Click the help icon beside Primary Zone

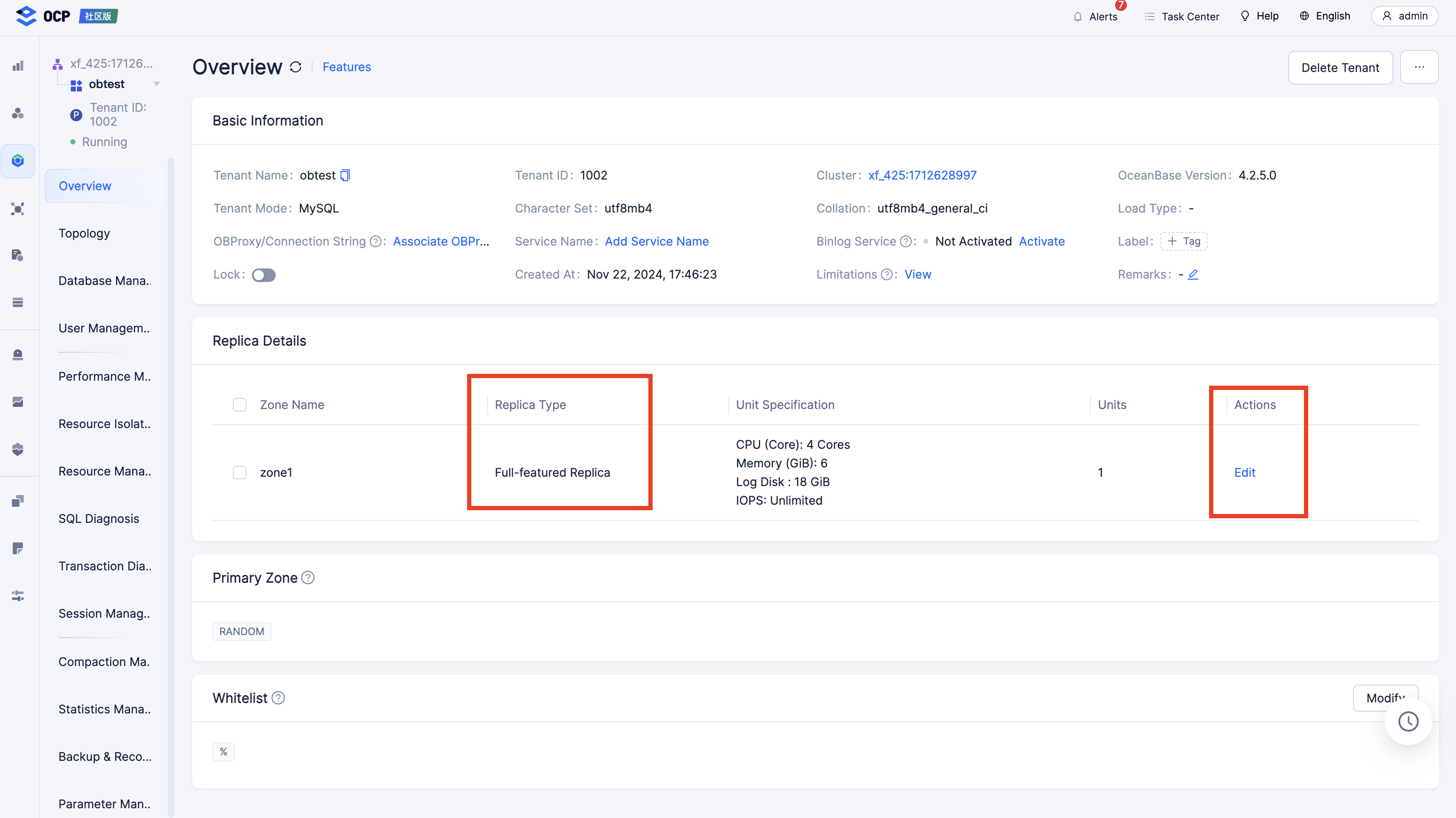[308, 578]
